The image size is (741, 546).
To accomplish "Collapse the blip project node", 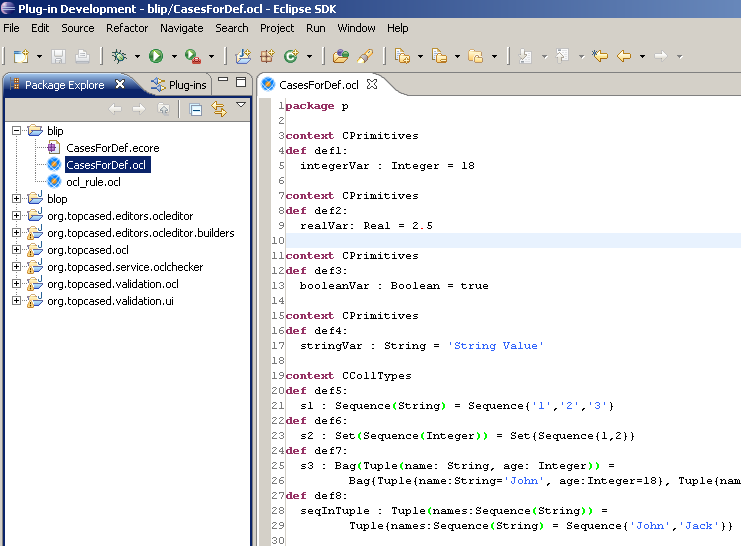I will click(17, 130).
